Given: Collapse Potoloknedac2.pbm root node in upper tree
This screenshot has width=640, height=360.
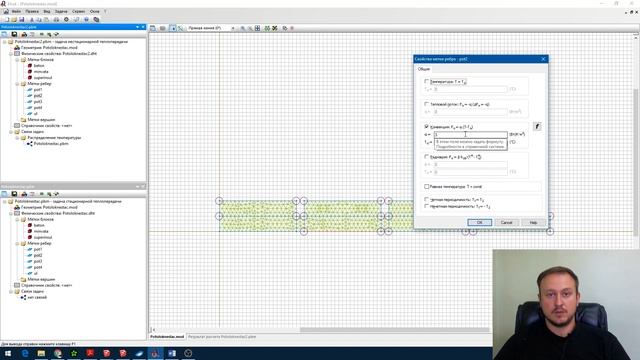Looking at the screenshot, I should [5, 42].
